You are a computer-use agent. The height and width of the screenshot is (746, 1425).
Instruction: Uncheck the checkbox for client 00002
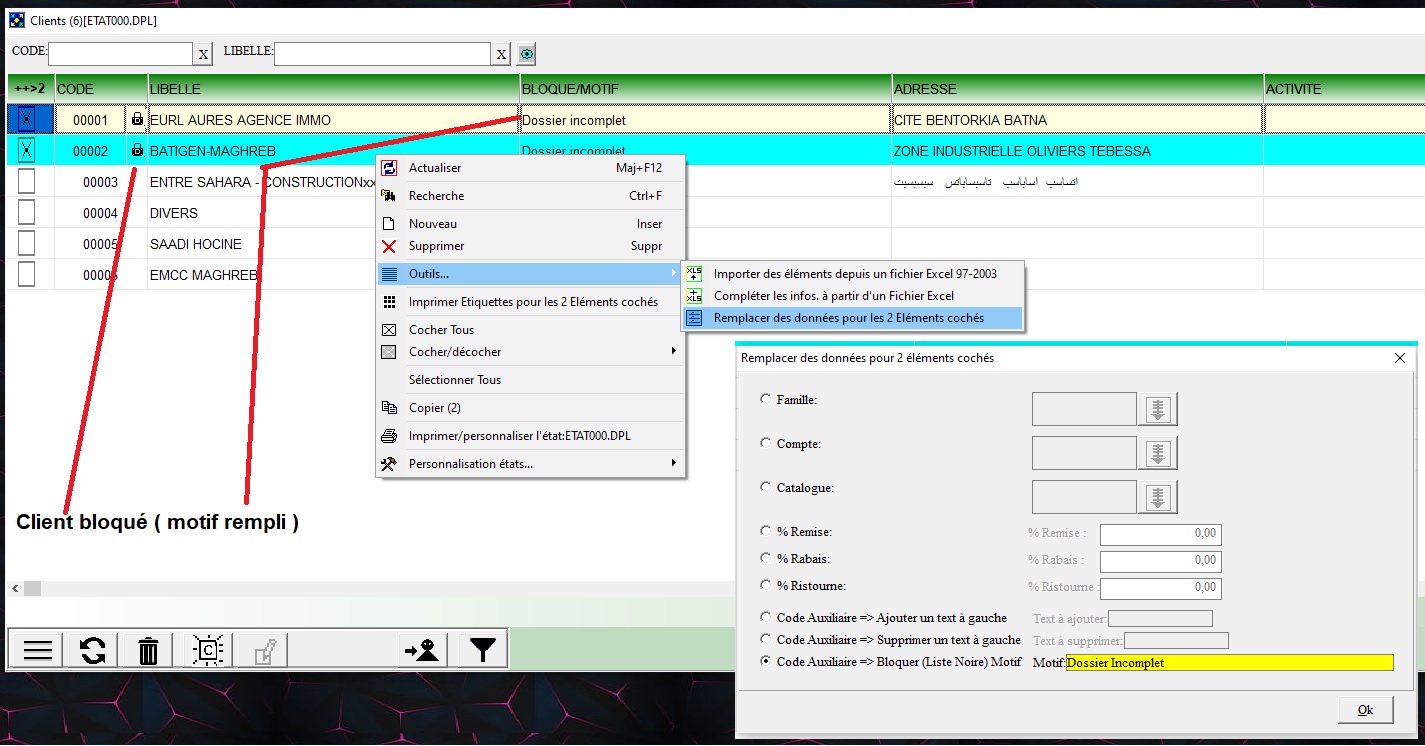pos(27,151)
